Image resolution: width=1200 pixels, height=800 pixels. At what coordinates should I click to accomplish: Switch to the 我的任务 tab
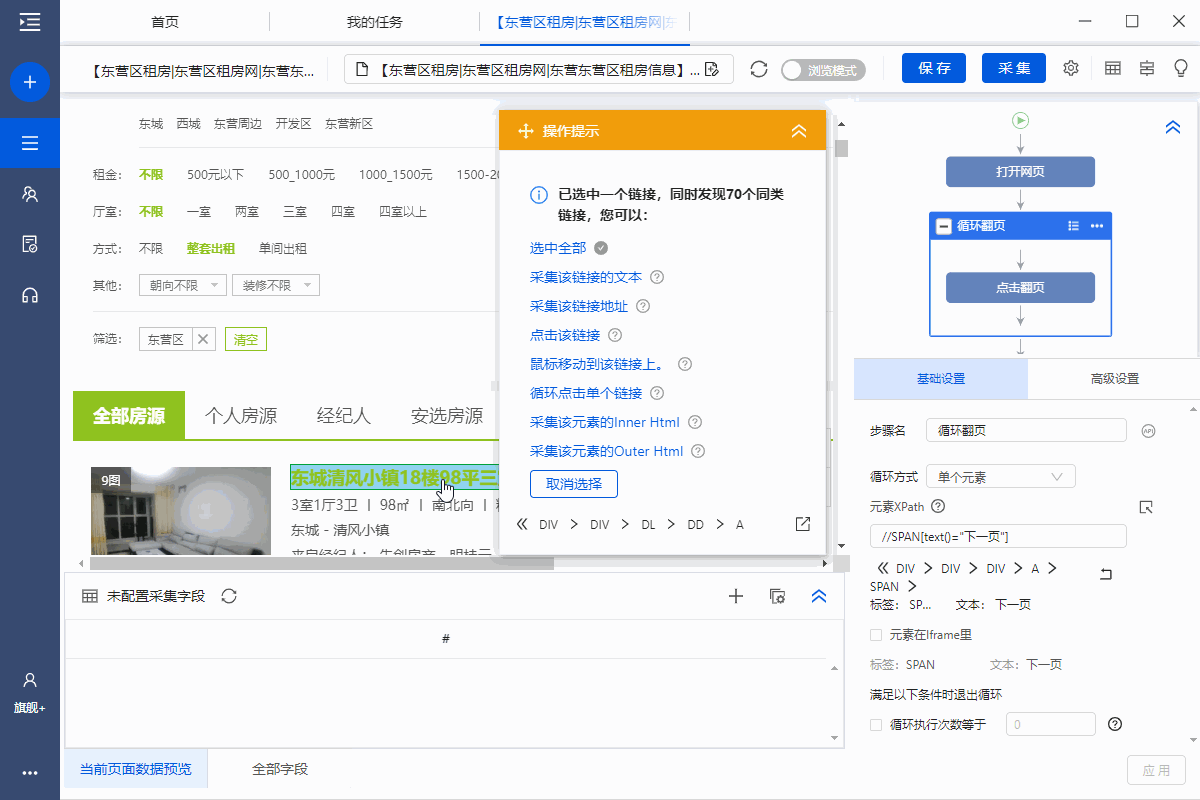(x=374, y=22)
